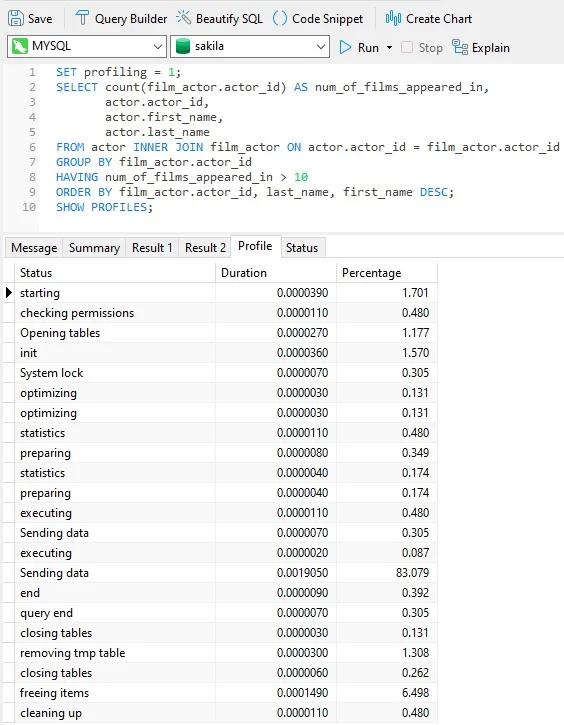This screenshot has height=725, width=564.
Task: Click the MYSQL connection icon
Action: coord(19,46)
